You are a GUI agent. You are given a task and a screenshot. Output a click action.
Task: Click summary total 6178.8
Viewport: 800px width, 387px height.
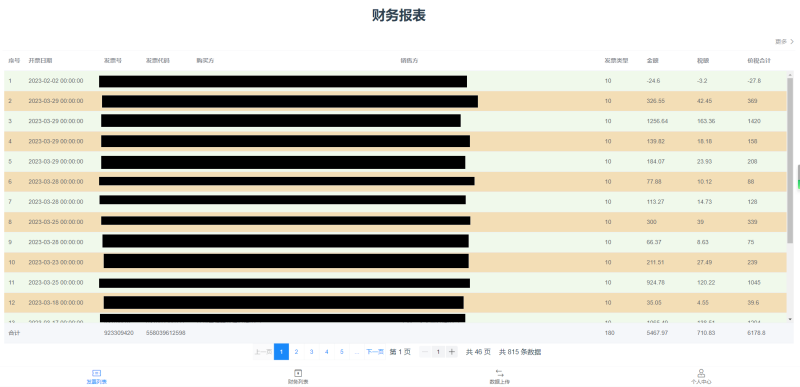pyautogui.click(x=756, y=333)
